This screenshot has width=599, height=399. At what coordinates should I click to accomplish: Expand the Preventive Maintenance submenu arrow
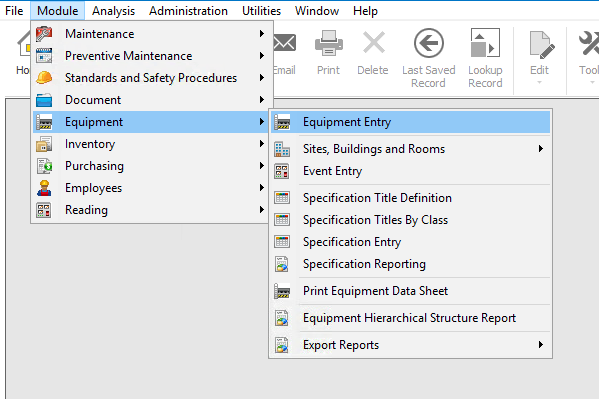click(262, 56)
